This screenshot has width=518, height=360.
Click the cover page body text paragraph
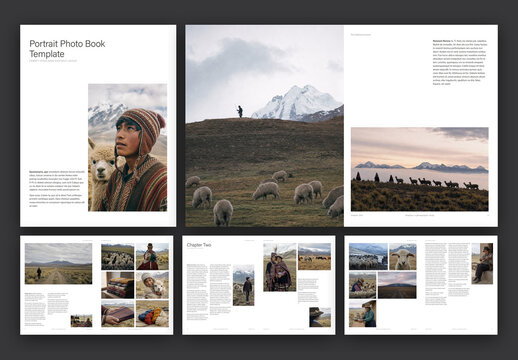point(57,189)
